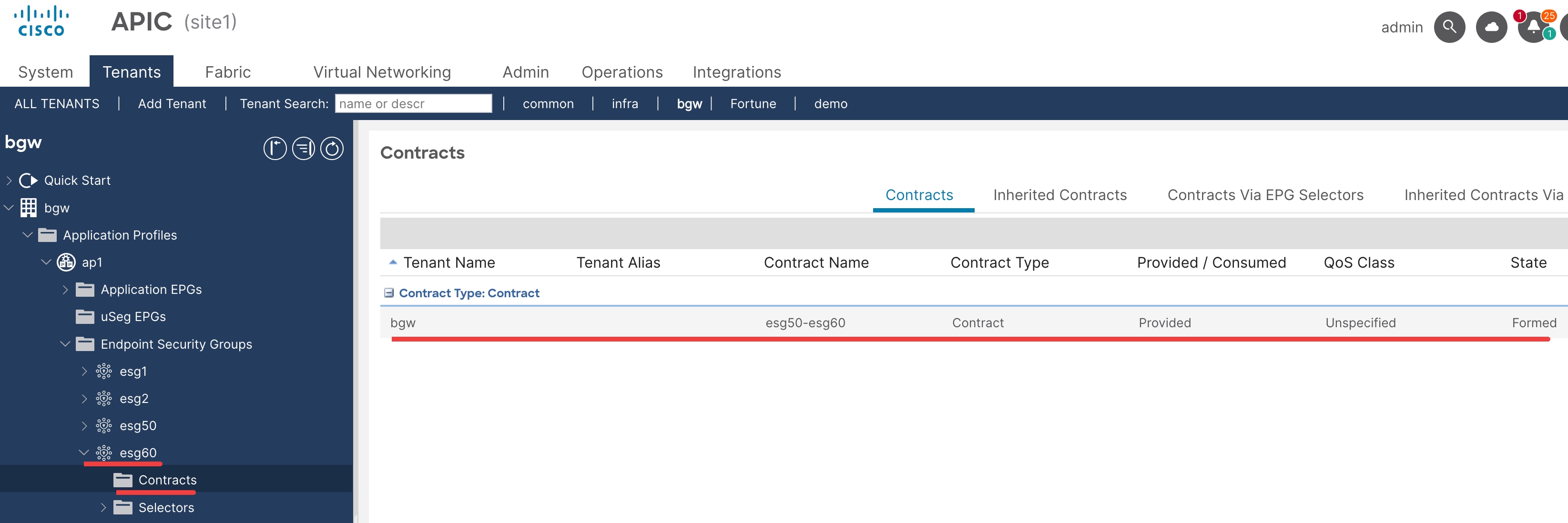Open the System menu tab

[x=45, y=72]
